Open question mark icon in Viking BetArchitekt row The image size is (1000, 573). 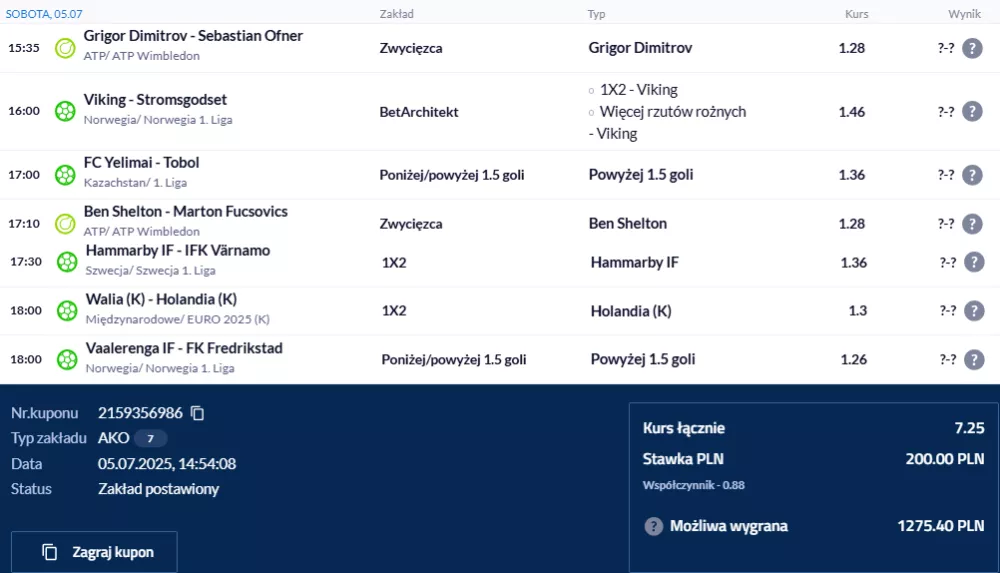pyautogui.click(x=972, y=111)
